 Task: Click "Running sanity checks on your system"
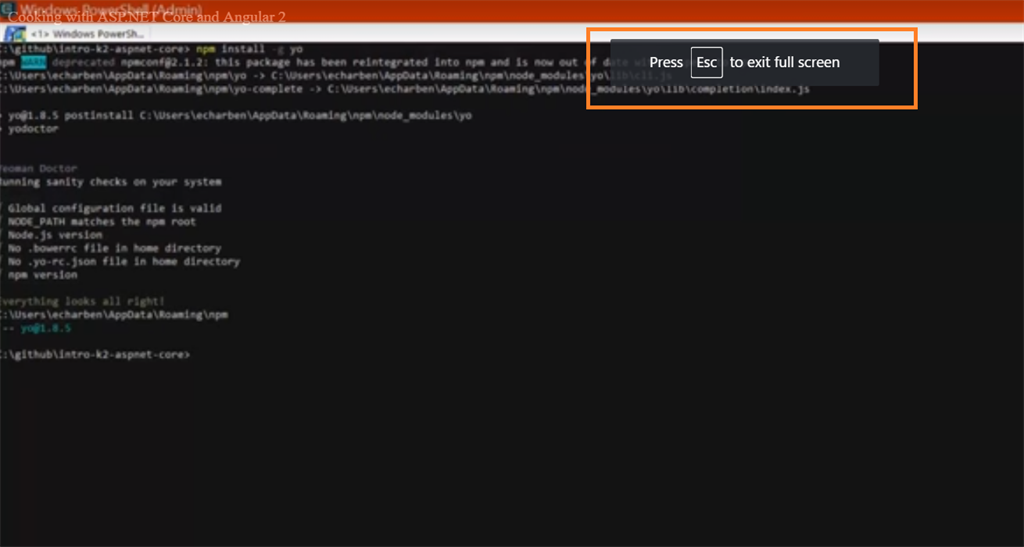point(110,182)
